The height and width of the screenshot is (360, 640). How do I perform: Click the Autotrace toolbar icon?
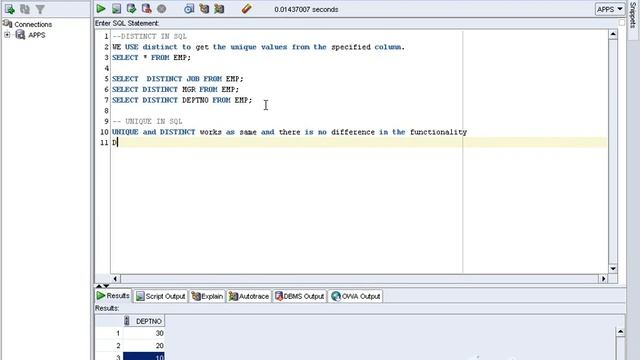tap(219, 9)
